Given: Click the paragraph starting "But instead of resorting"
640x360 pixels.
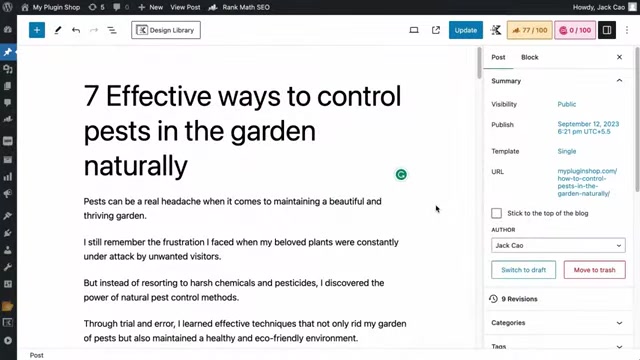Looking at the screenshot, I should 234,290.
